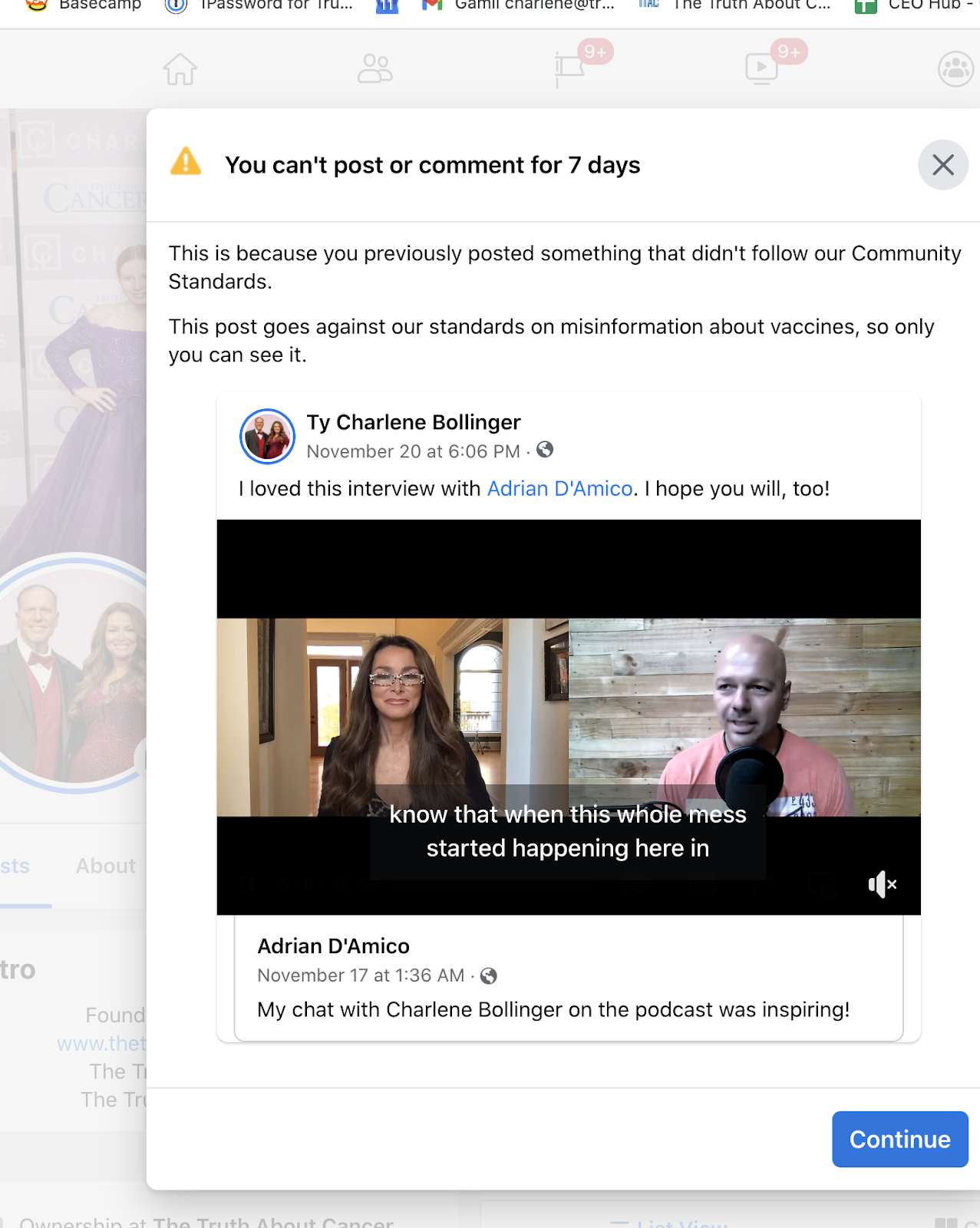Click the 'I loved this interview with' post text
Screen dimensions: 980x1228
360,489
